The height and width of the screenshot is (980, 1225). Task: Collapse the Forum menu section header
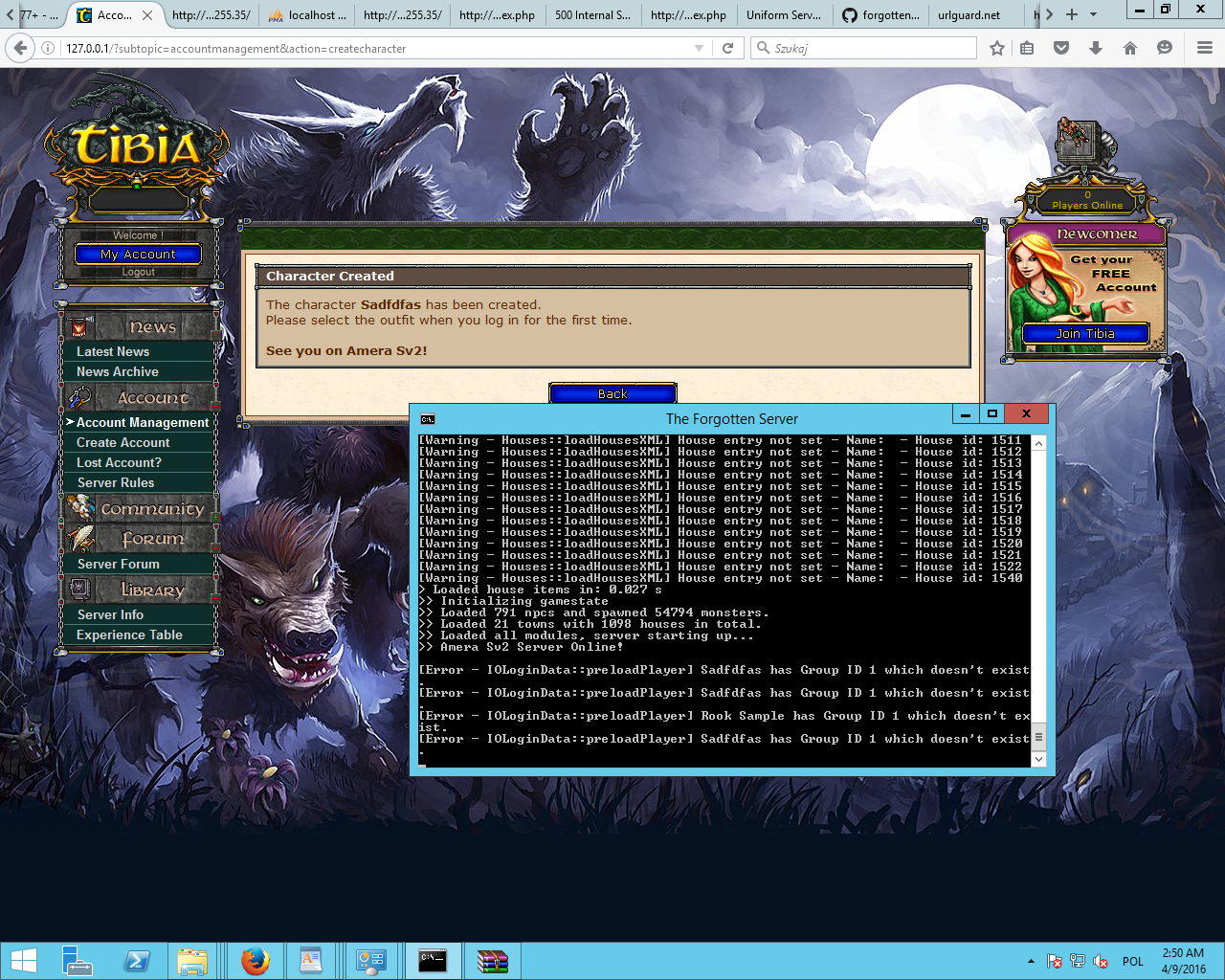(x=140, y=539)
